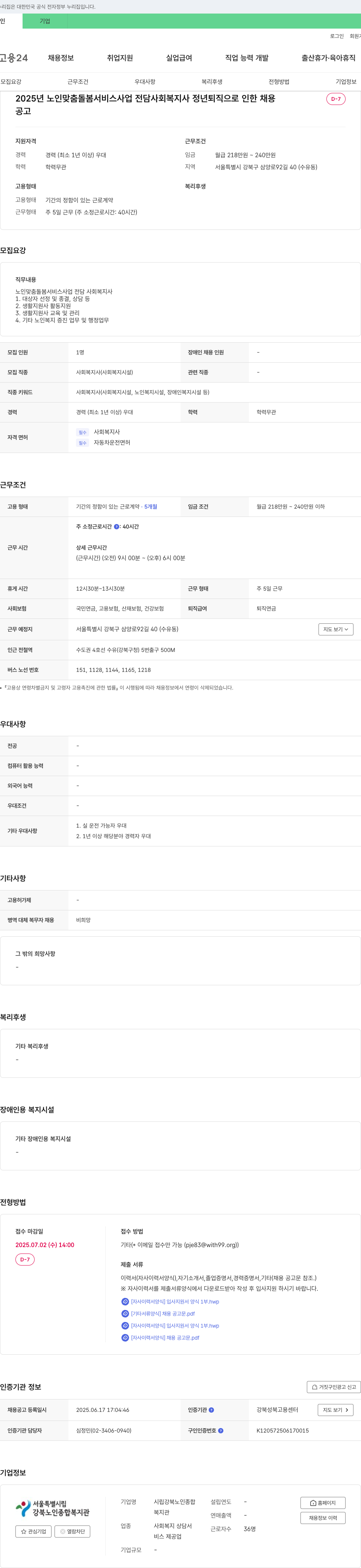Click the 고용24 site logo
361x1568 pixels.
pyautogui.click(x=14, y=58)
